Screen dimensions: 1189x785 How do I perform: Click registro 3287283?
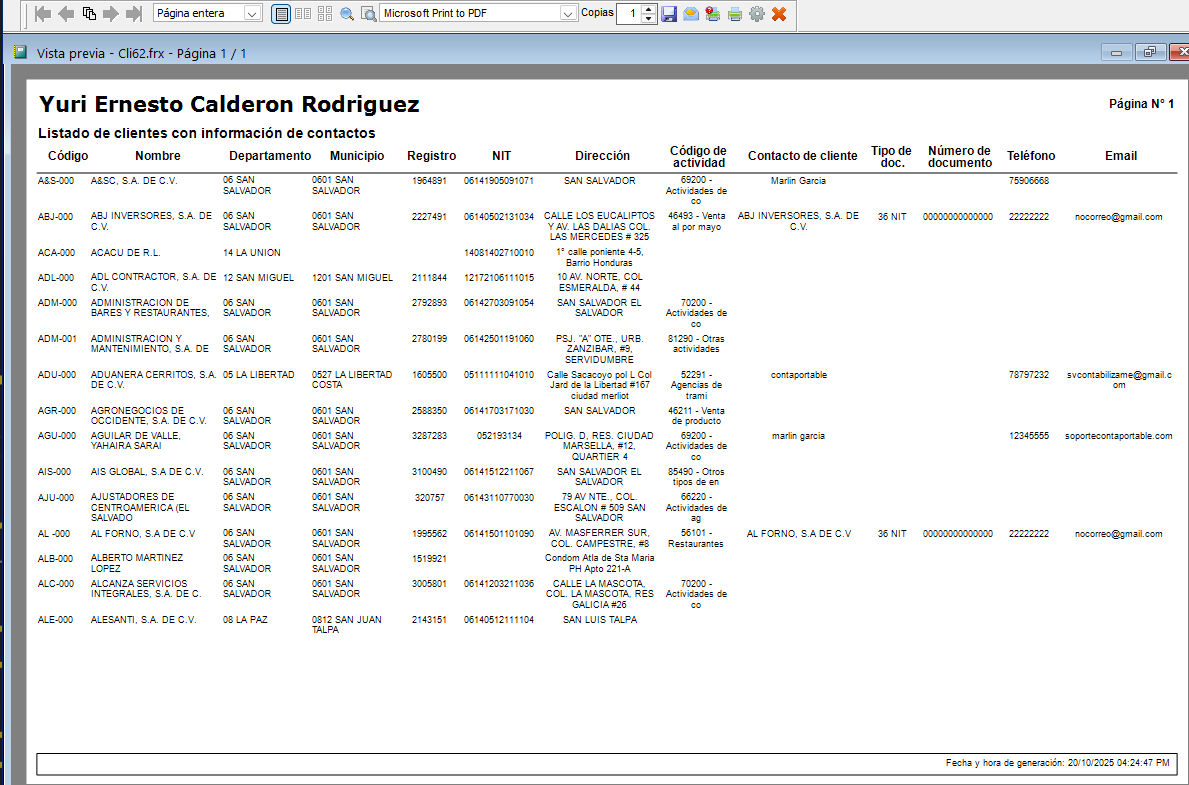tap(429, 436)
